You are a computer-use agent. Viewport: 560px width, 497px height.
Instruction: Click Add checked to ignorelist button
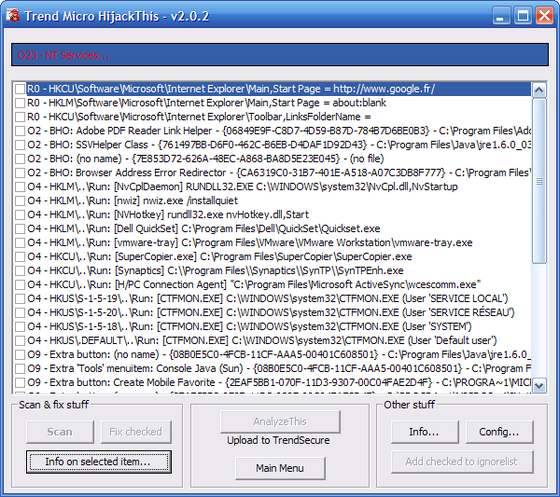(462, 462)
